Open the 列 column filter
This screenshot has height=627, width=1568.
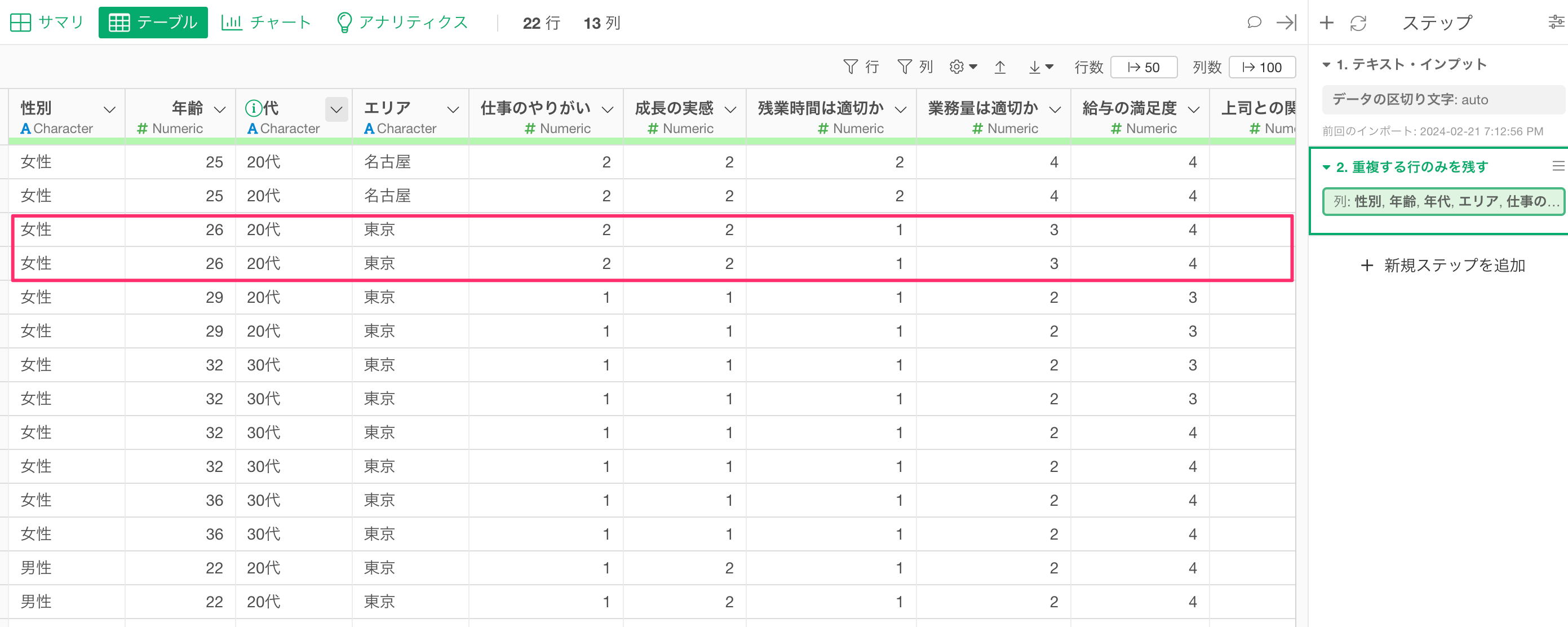(x=915, y=67)
